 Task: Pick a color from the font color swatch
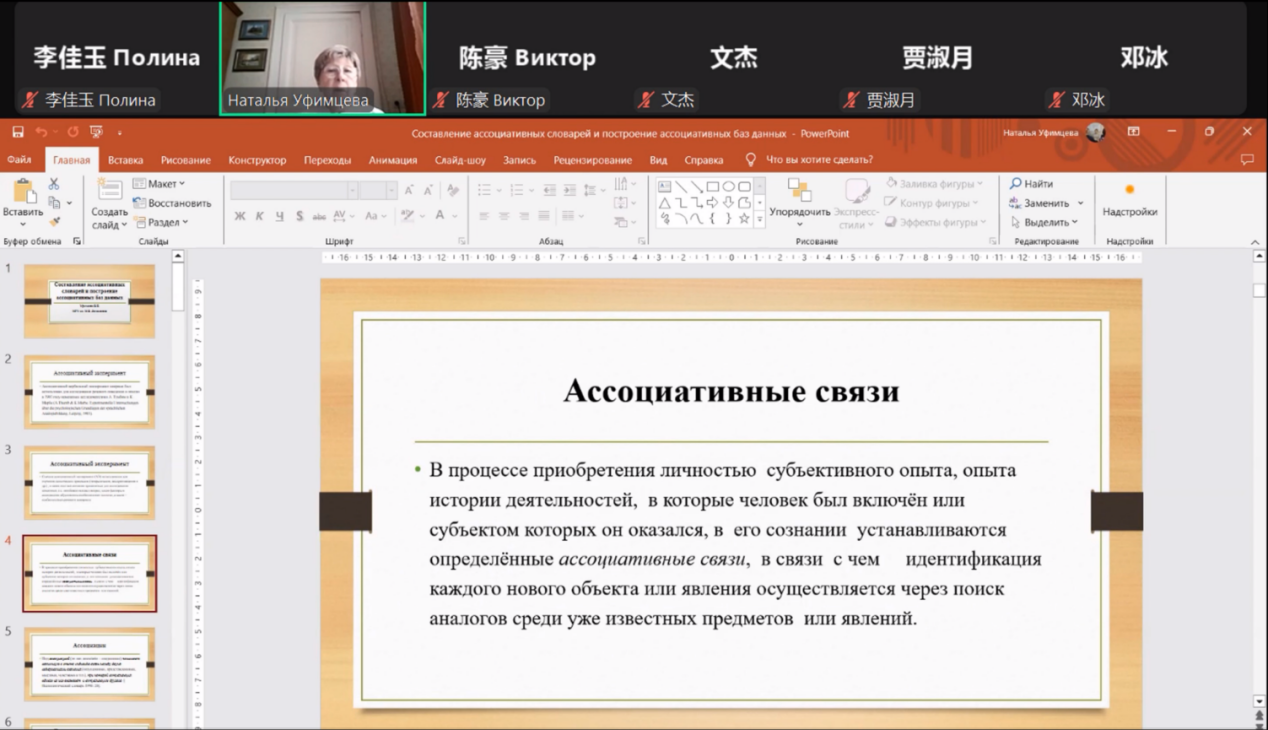tap(442, 216)
